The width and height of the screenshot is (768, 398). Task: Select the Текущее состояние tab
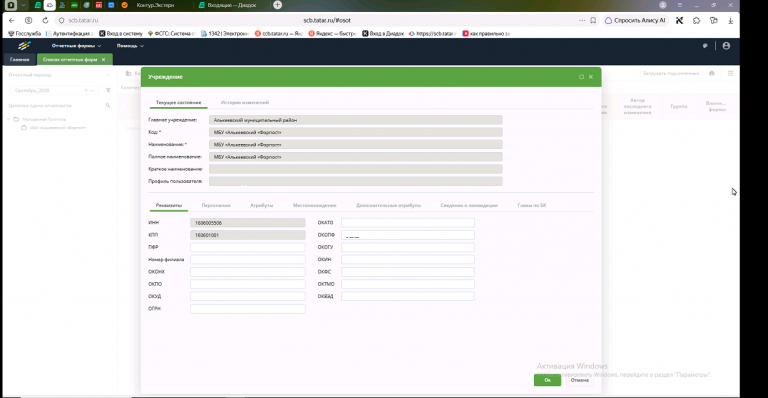[x=178, y=102]
